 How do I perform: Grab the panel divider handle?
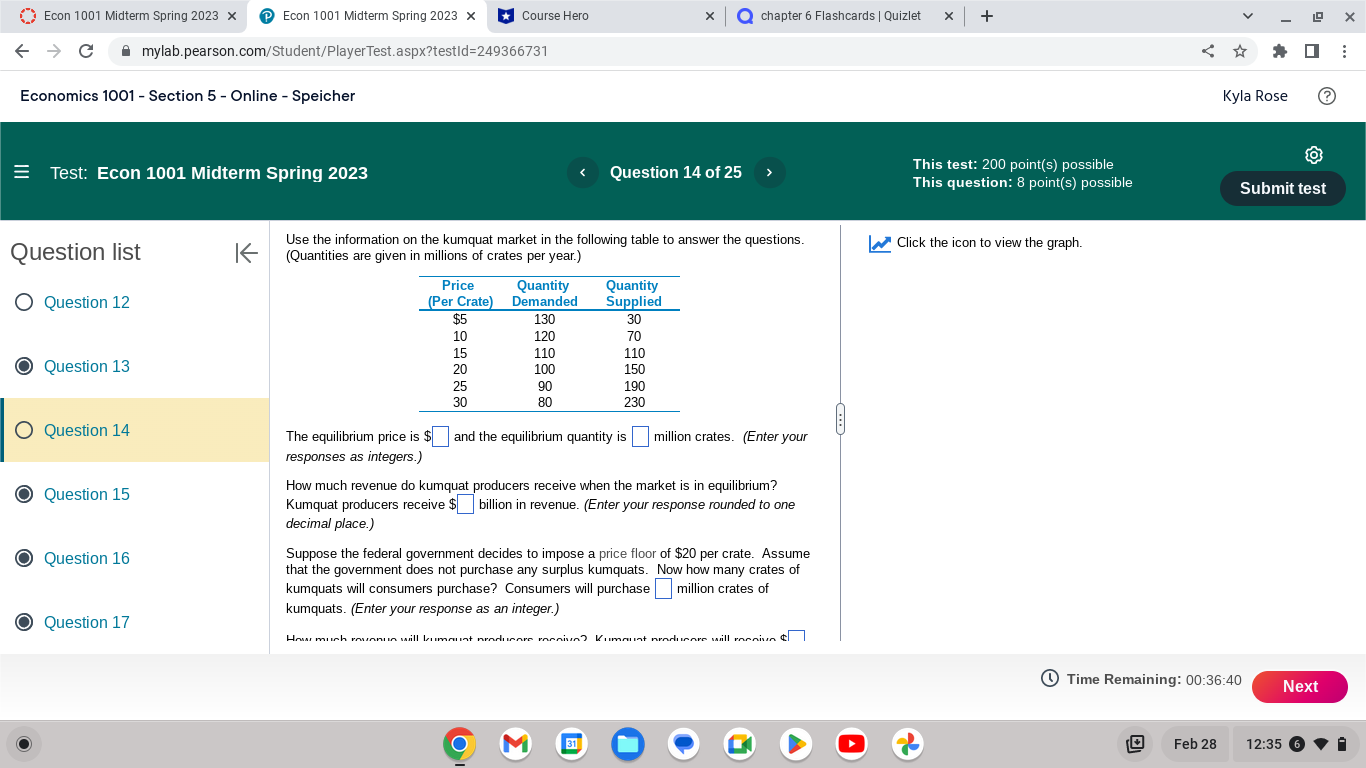(x=840, y=419)
